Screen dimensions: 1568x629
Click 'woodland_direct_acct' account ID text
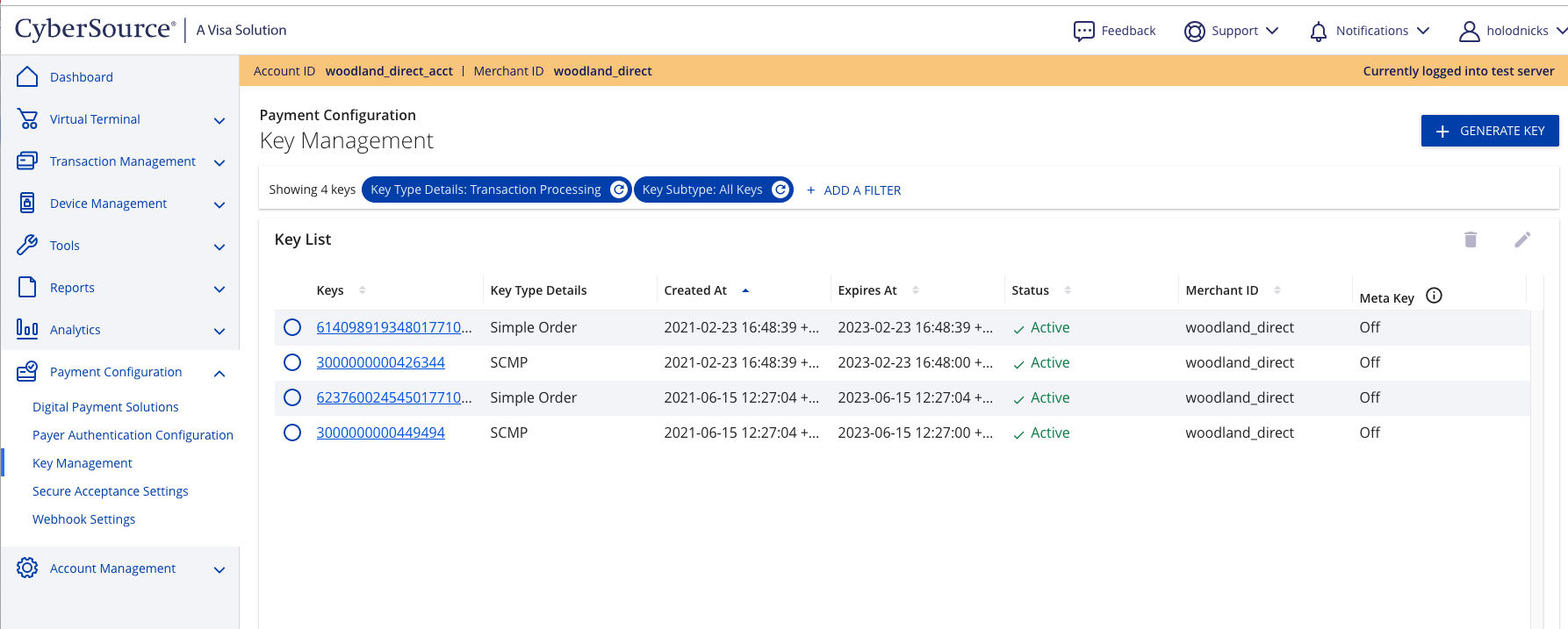(389, 71)
